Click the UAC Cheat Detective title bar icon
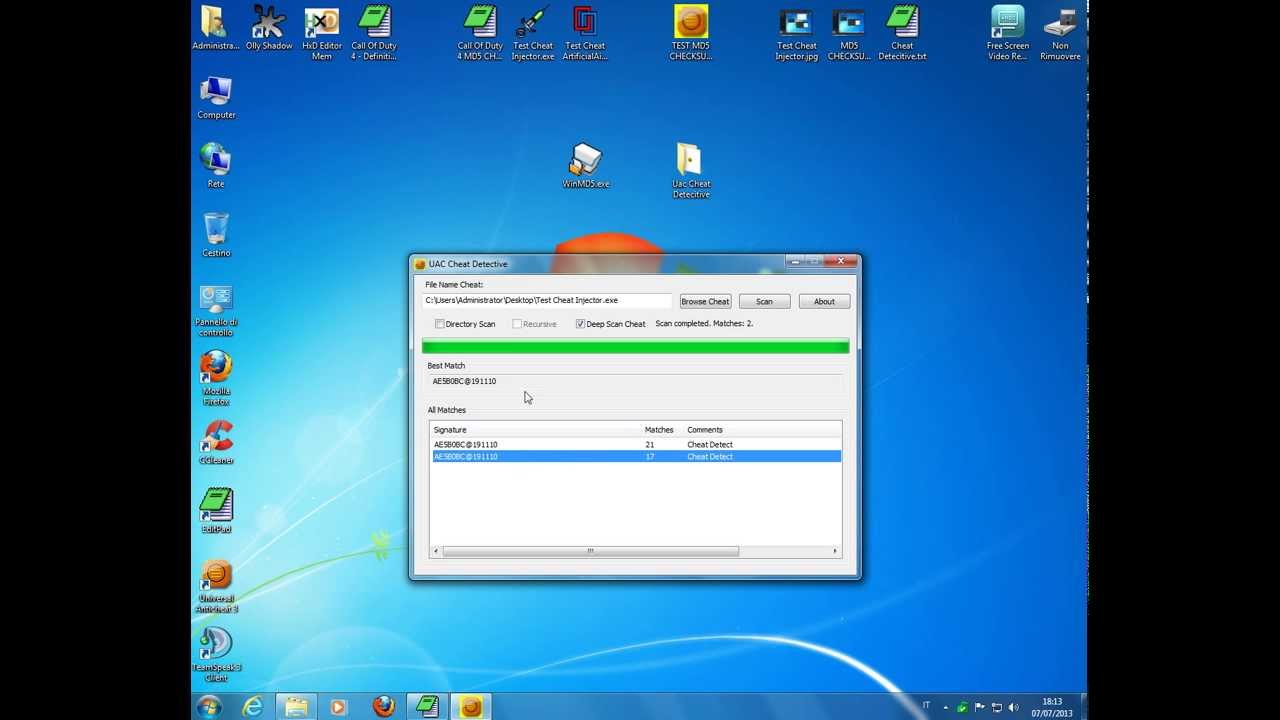Image resolution: width=1280 pixels, height=720 pixels. pos(420,264)
